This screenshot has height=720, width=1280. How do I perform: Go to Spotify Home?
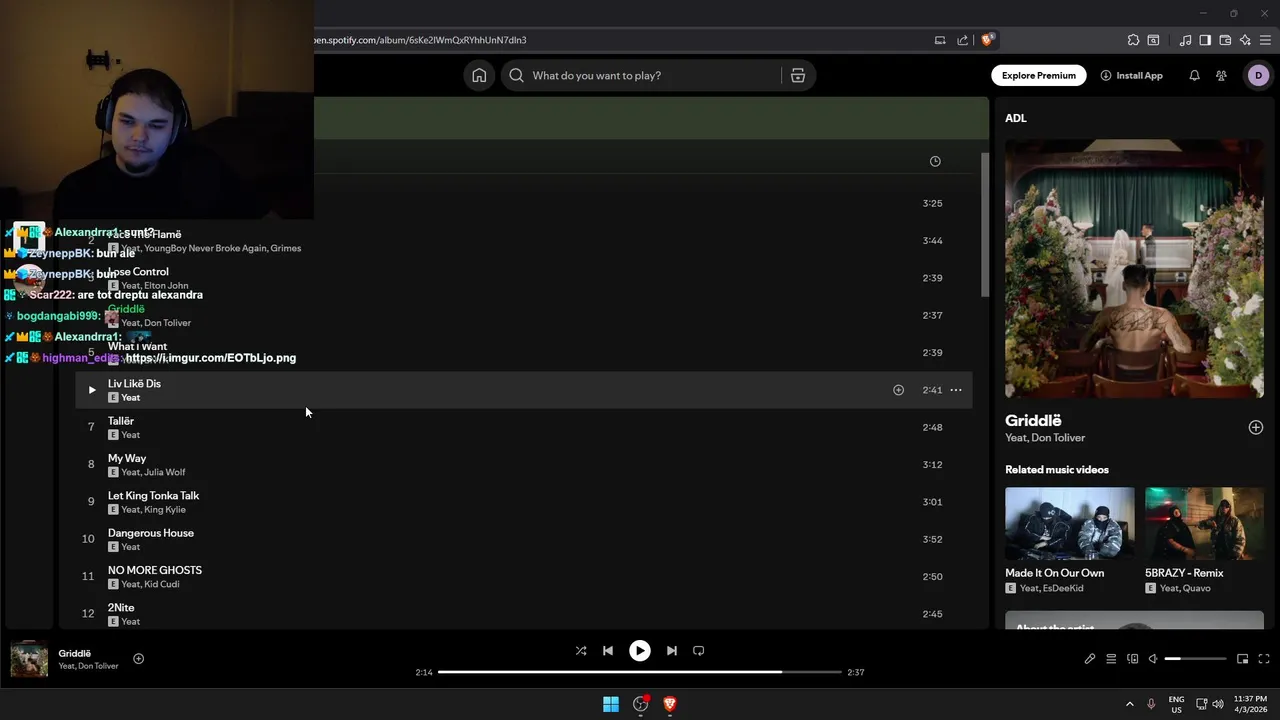479,76
